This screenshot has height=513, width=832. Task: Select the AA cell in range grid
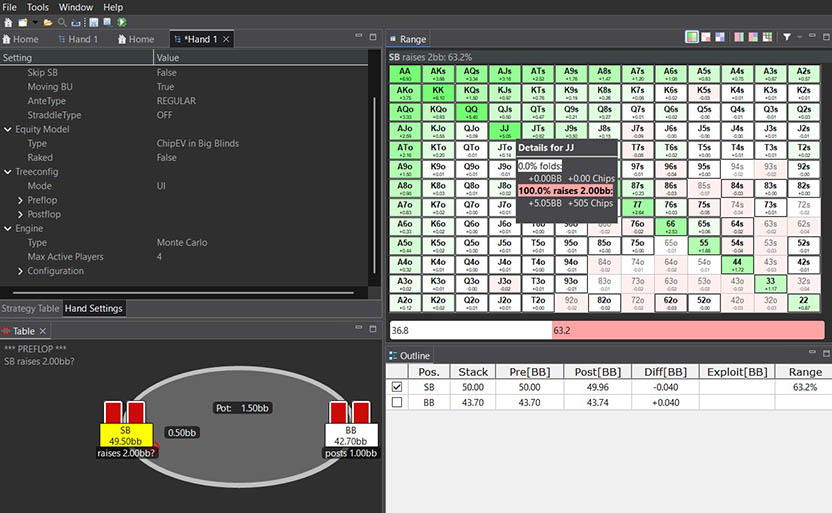405,74
